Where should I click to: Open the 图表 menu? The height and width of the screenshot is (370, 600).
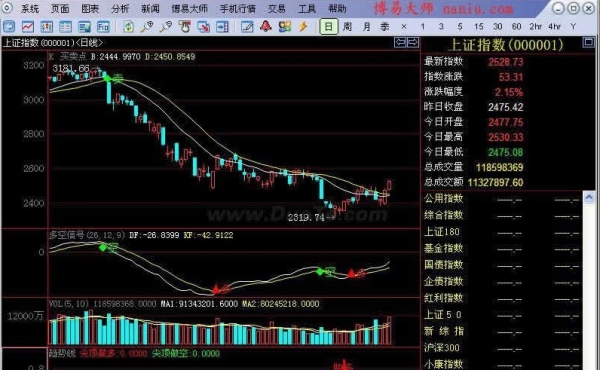90,8
